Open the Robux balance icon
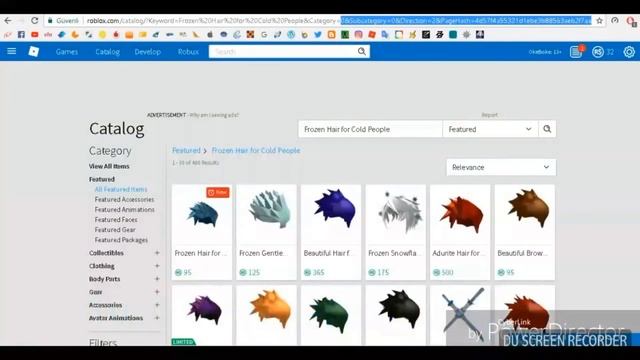The width and height of the screenshot is (640, 360). (x=598, y=52)
